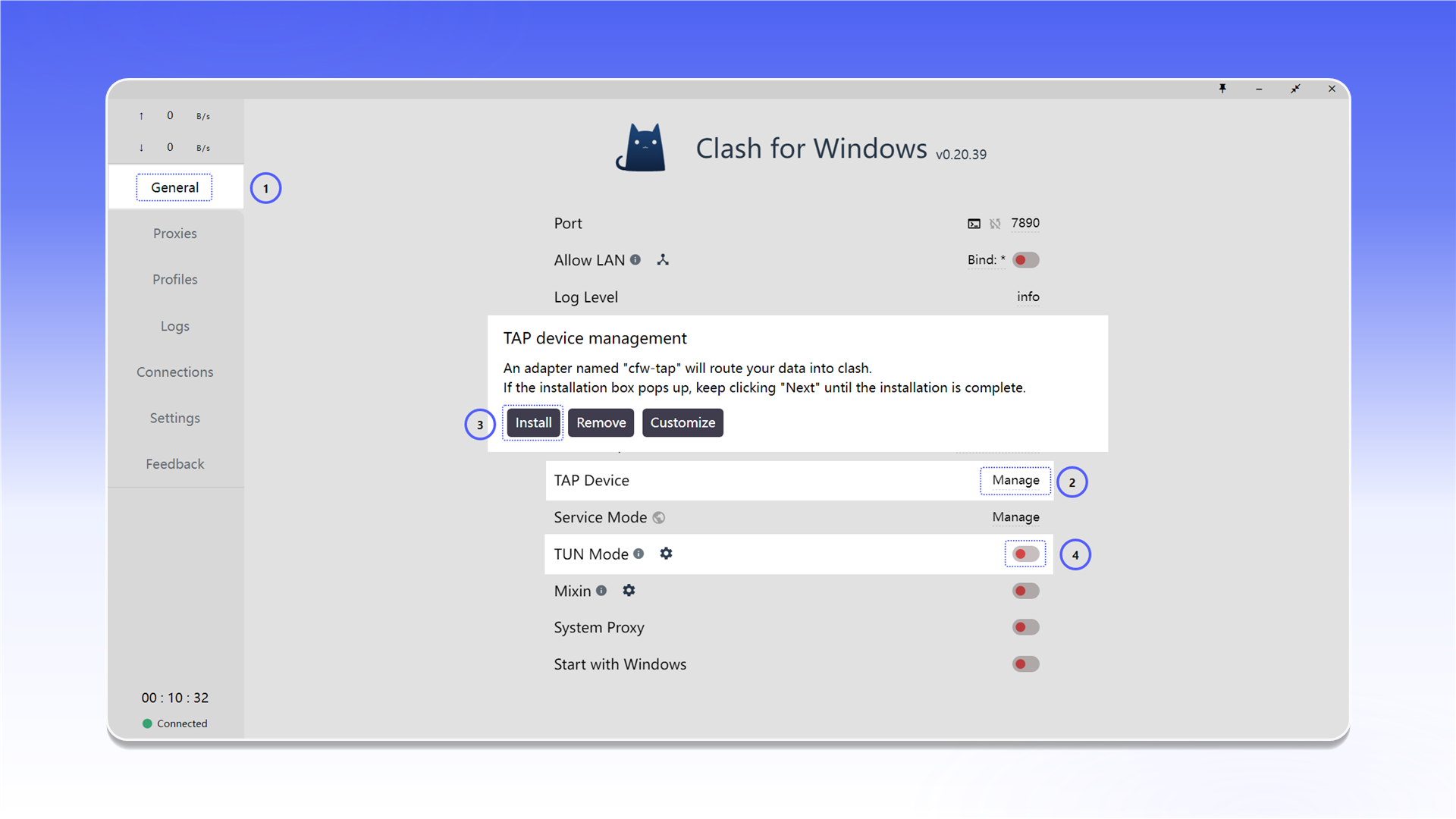Screen dimensions: 1456x819
Task: Open the Feedback tab
Action: (175, 464)
